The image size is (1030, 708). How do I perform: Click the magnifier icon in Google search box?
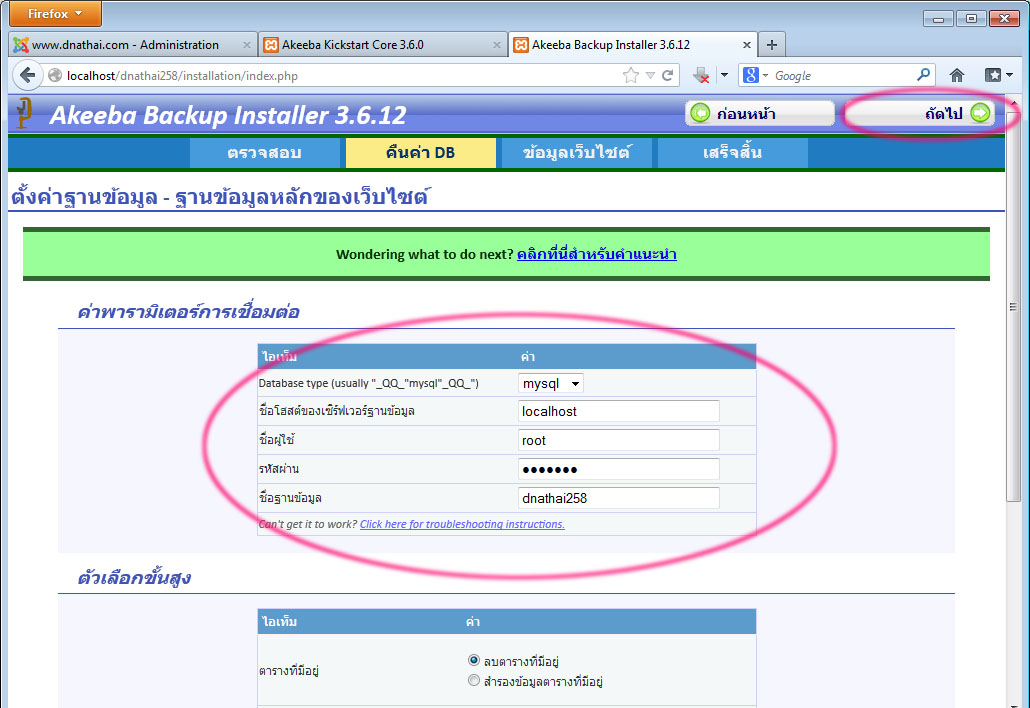[923, 75]
